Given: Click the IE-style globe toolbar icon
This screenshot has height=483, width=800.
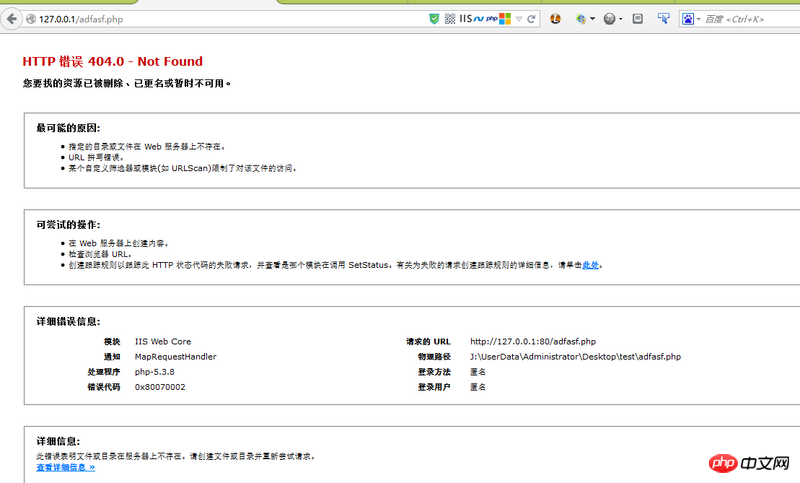Looking at the screenshot, I should coord(581,19).
